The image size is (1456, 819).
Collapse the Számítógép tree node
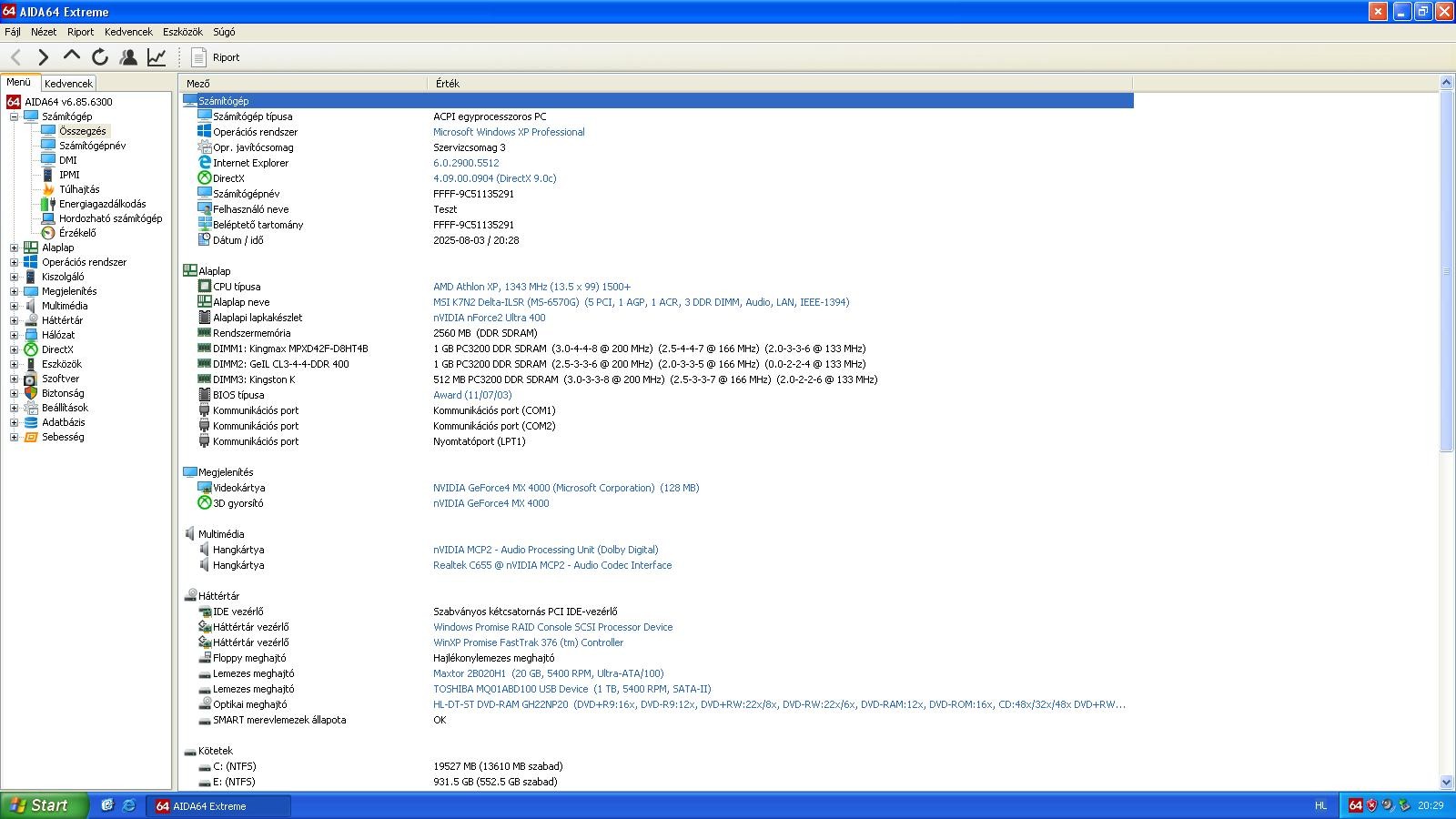point(14,116)
